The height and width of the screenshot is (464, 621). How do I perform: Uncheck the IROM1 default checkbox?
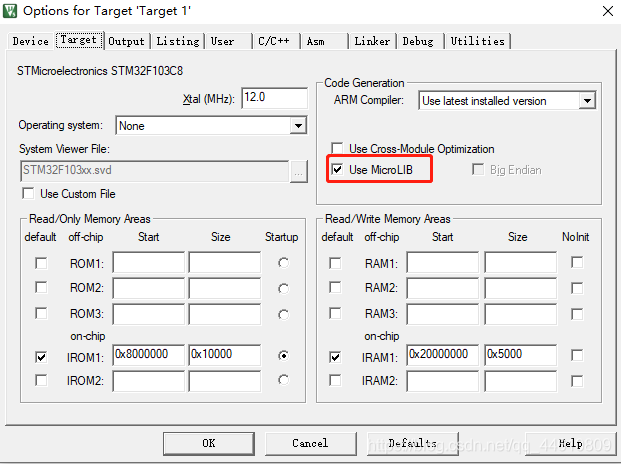pos(41,357)
